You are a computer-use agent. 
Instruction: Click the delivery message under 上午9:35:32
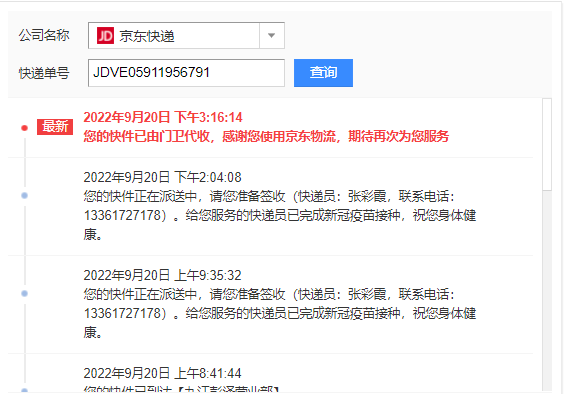pyautogui.click(x=280, y=313)
